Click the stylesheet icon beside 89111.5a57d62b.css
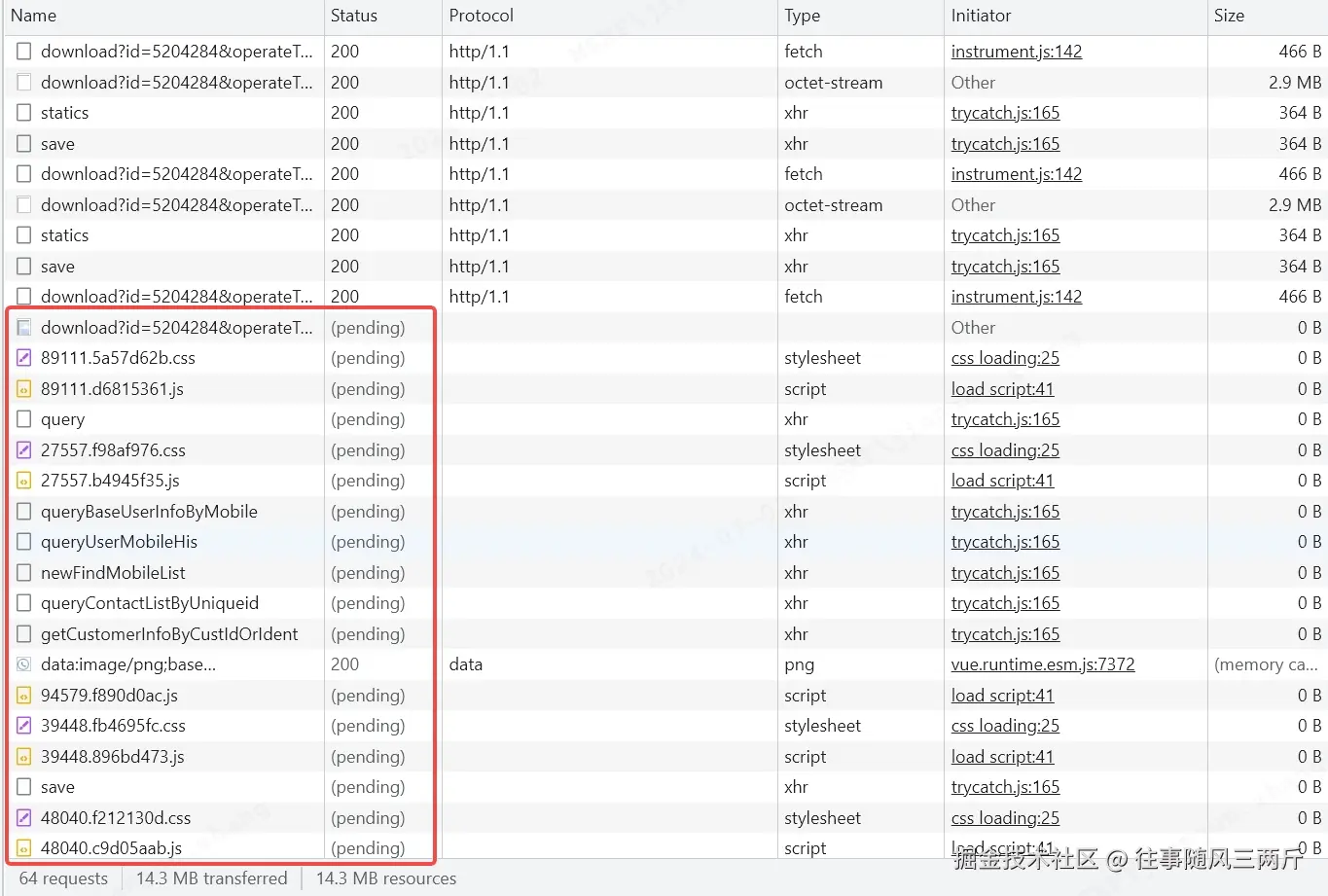The image size is (1328, 896). tap(24, 358)
